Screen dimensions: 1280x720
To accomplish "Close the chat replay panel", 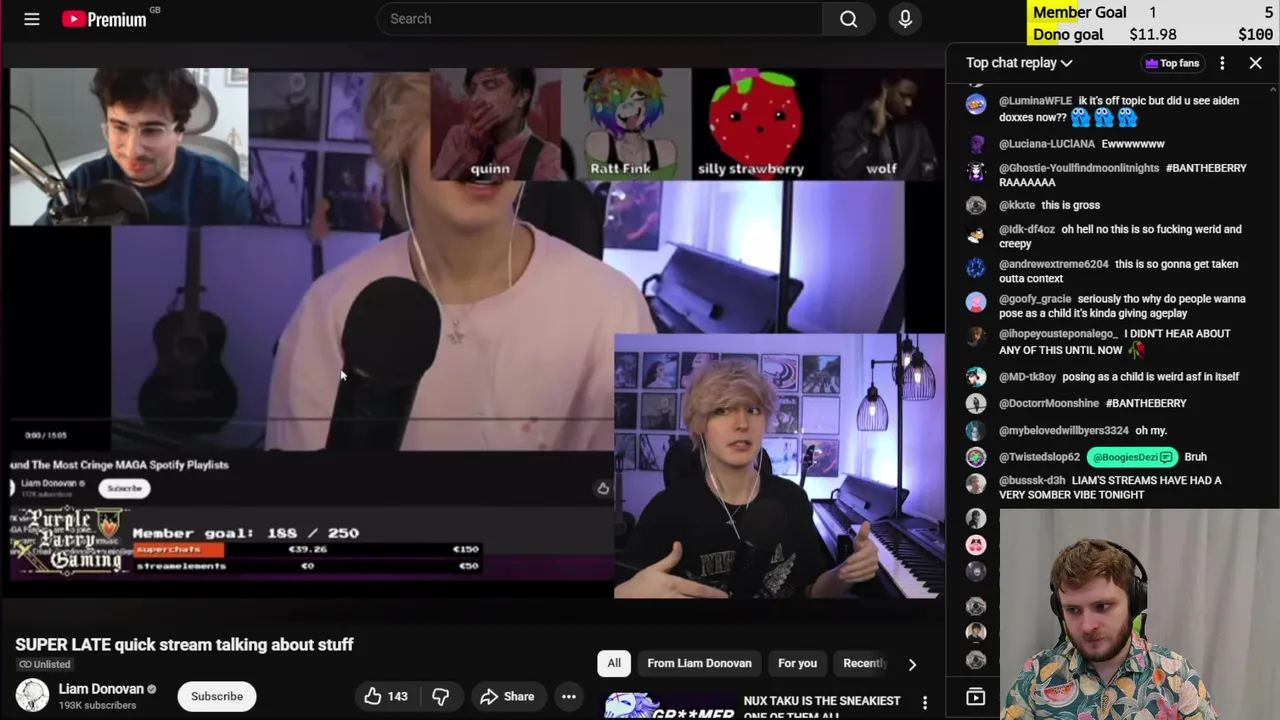I will (1256, 63).
